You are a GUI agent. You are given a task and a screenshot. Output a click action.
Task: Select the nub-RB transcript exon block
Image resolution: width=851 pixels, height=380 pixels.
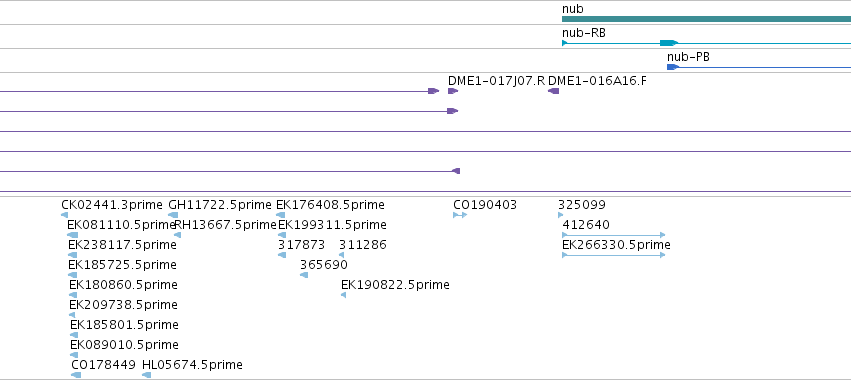point(669,43)
